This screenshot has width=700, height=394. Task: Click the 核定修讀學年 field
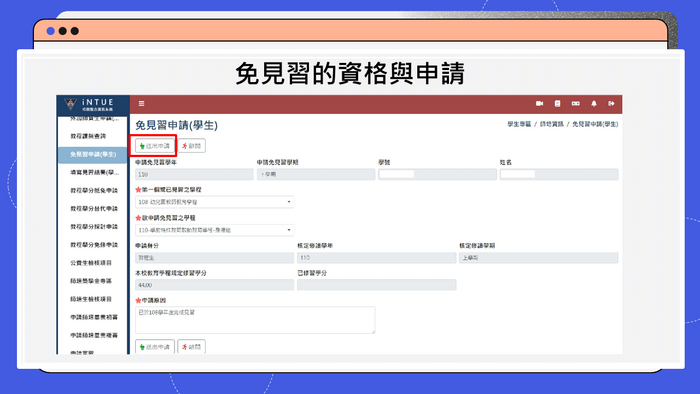(376, 258)
